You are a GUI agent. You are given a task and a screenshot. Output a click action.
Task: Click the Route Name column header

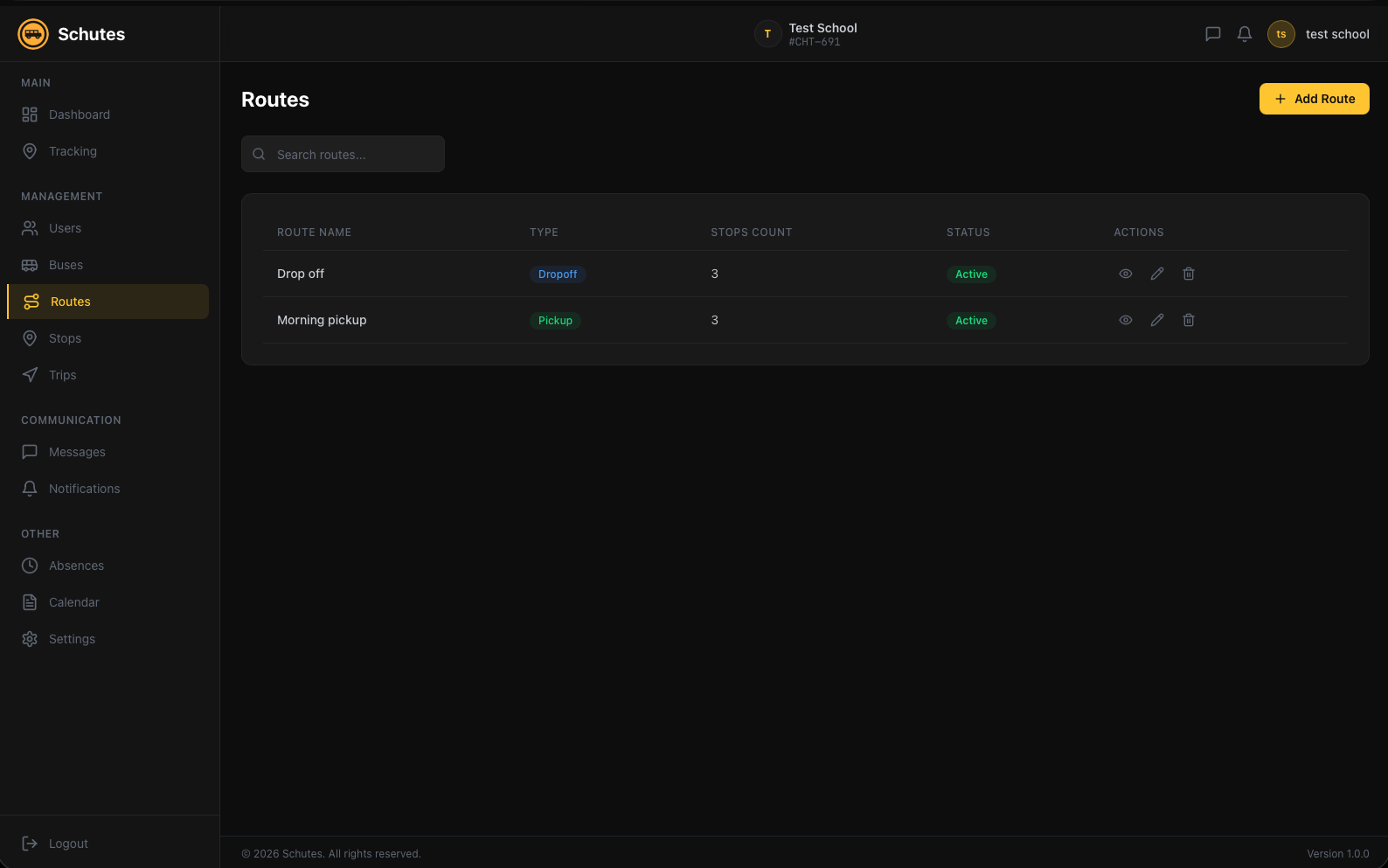pos(314,233)
